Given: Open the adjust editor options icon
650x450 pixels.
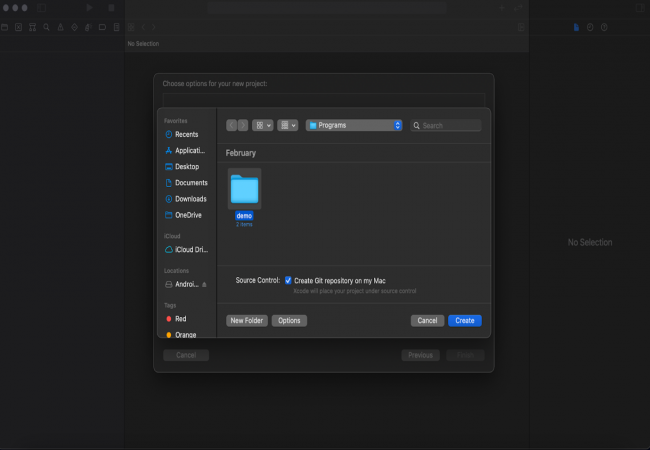Looking at the screenshot, I should point(521,27).
